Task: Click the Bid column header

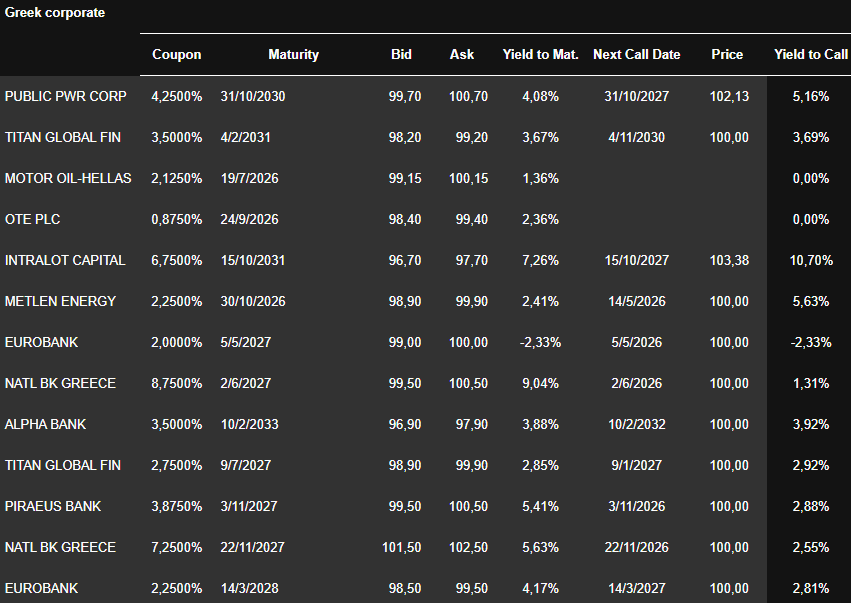Action: [401, 54]
